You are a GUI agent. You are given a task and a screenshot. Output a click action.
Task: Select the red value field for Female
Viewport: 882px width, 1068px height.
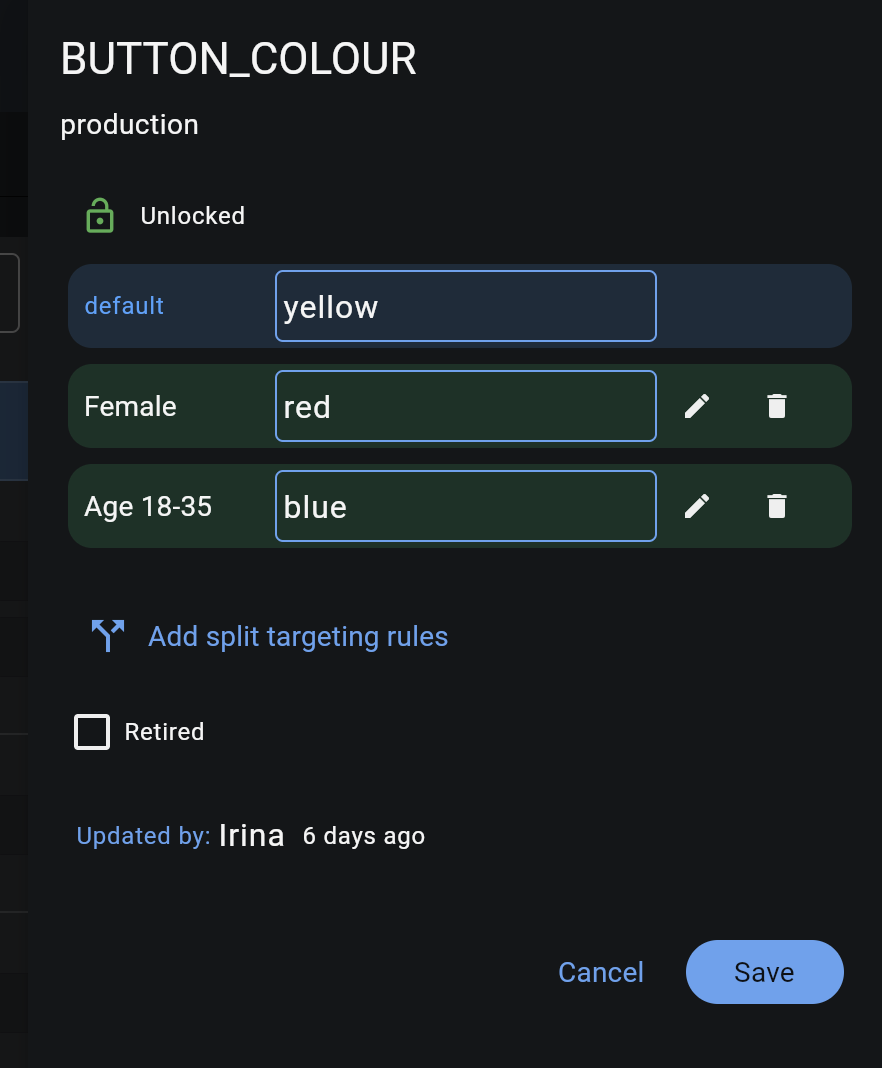click(465, 406)
